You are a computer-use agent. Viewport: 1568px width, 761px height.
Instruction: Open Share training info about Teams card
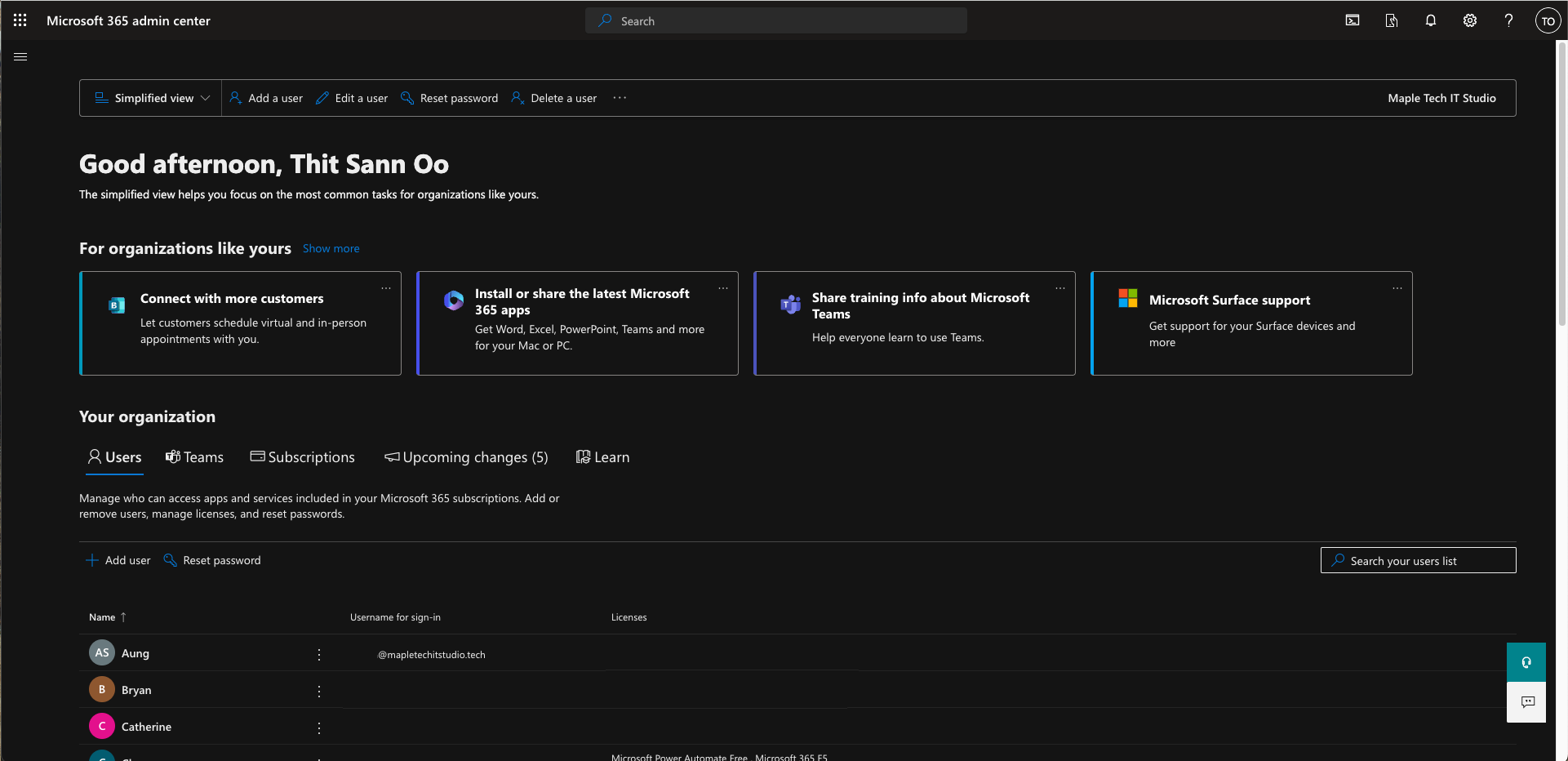(915, 323)
